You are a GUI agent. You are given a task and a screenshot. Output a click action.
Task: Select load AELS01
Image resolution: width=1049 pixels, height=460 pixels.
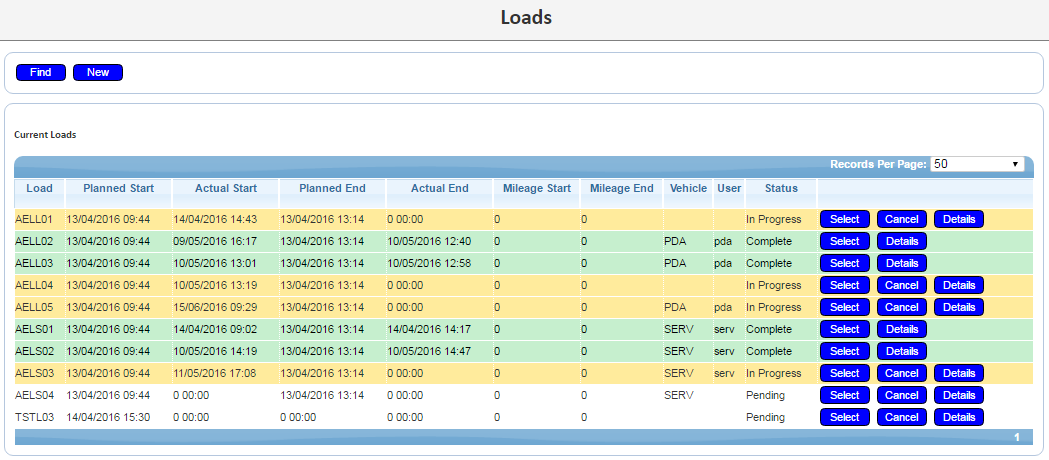click(845, 329)
